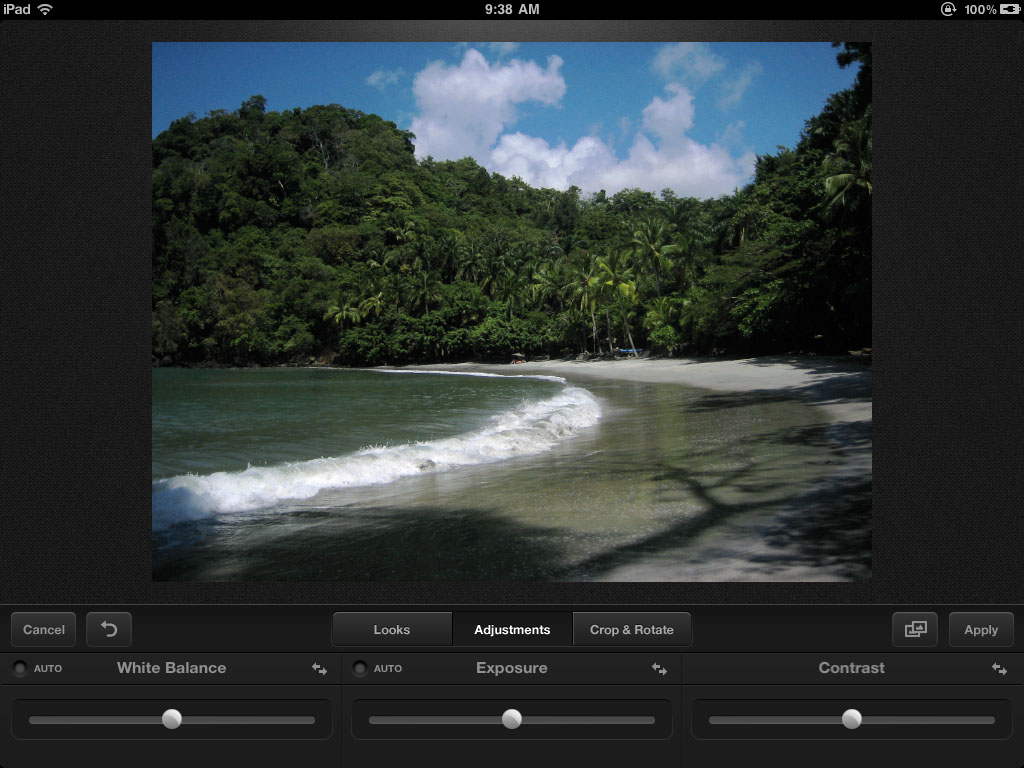Open the Crop & Rotate tab
The image size is (1024, 768).
[632, 630]
